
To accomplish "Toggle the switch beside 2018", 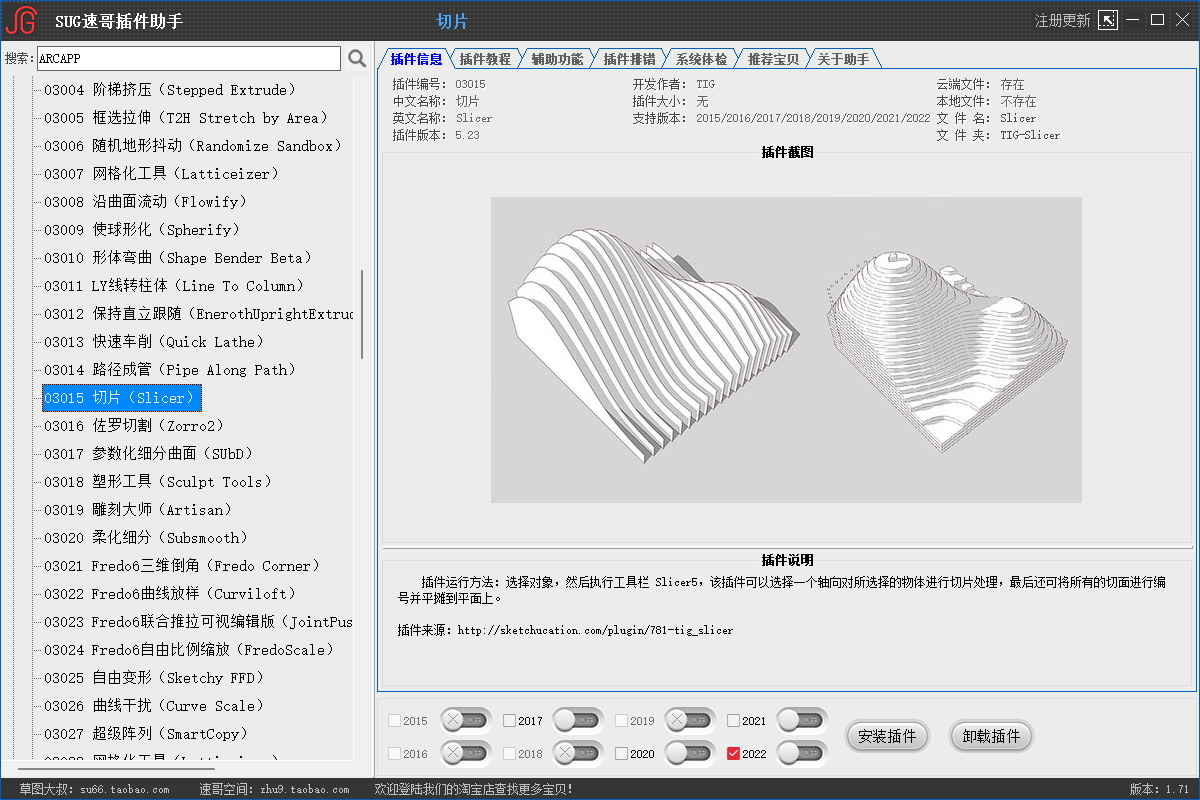I will 578,753.
